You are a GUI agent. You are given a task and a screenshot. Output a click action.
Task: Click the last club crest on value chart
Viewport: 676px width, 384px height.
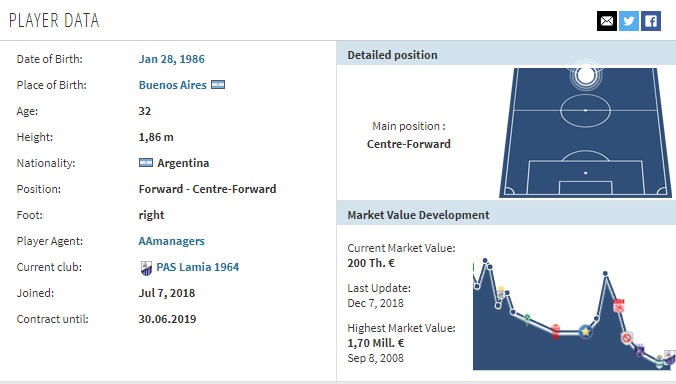[670, 357]
